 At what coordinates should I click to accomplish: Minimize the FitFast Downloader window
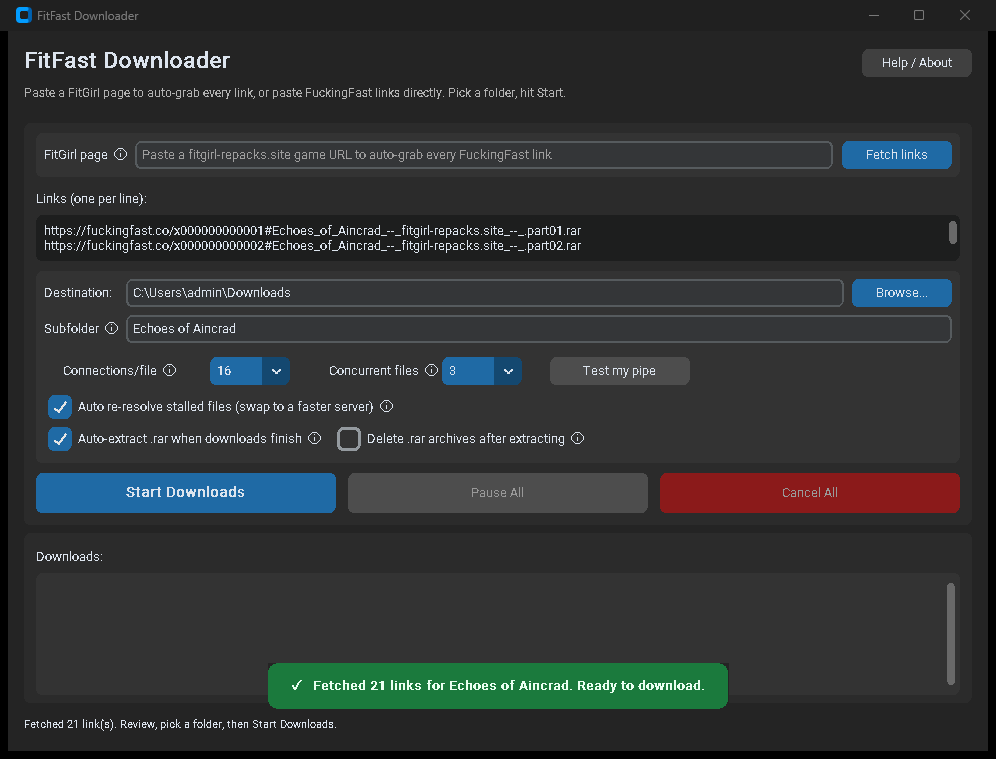[874, 15]
